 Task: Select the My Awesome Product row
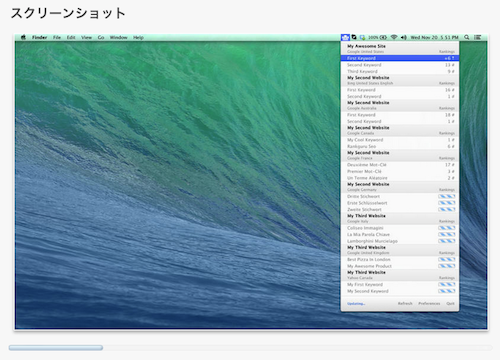tap(400, 266)
